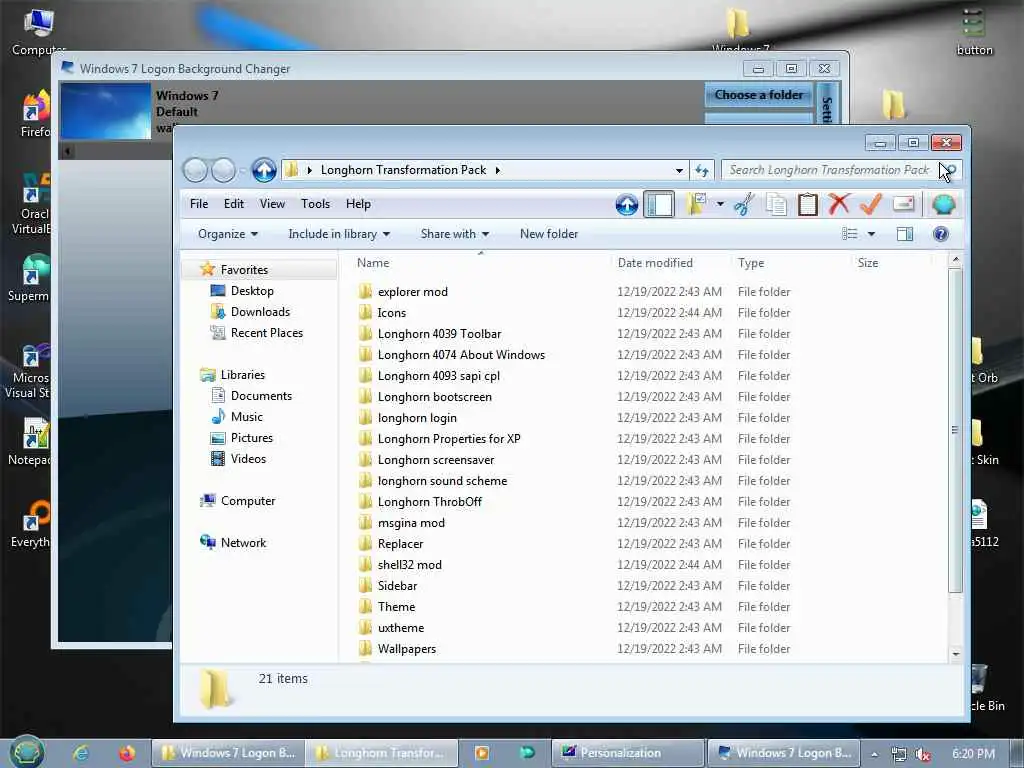Click the Copy pages icon
The image size is (1024, 768).
tap(776, 204)
